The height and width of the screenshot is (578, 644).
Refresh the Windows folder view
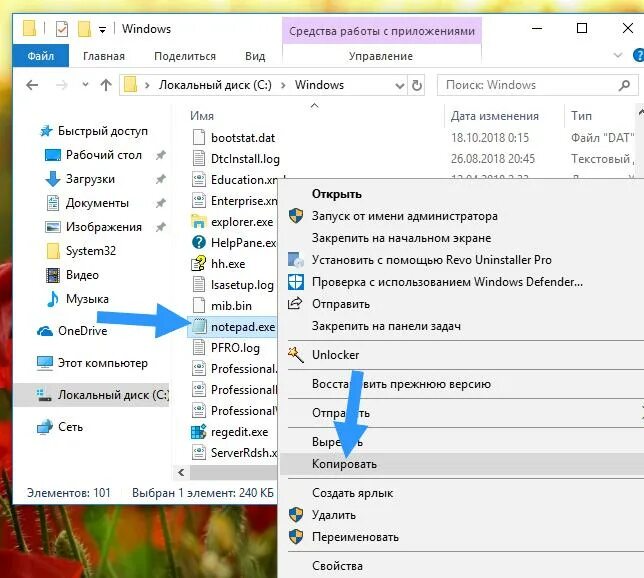pyautogui.click(x=417, y=85)
